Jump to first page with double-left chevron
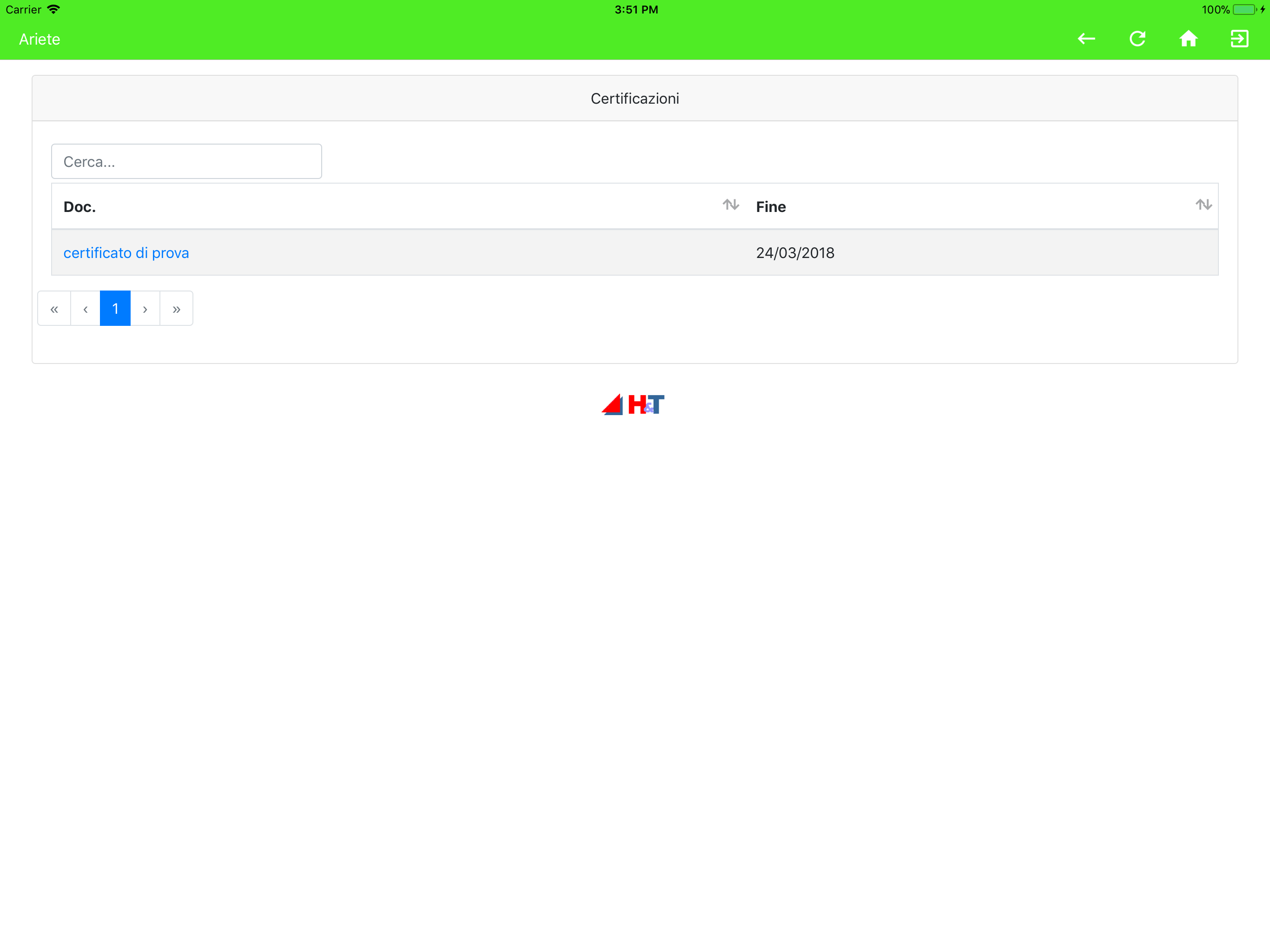 point(54,309)
